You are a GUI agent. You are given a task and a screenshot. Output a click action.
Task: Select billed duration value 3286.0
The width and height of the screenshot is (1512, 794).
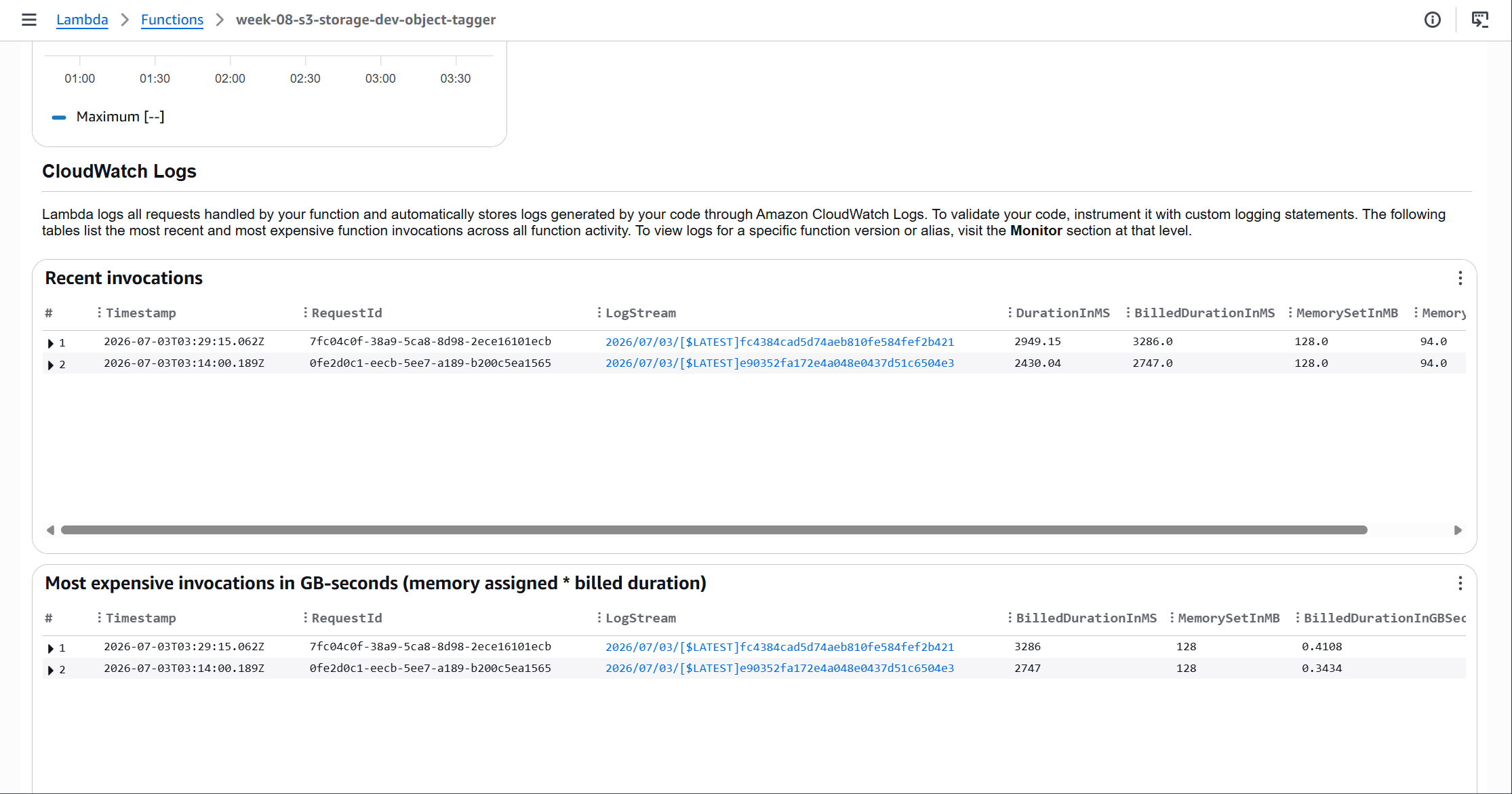(1153, 342)
